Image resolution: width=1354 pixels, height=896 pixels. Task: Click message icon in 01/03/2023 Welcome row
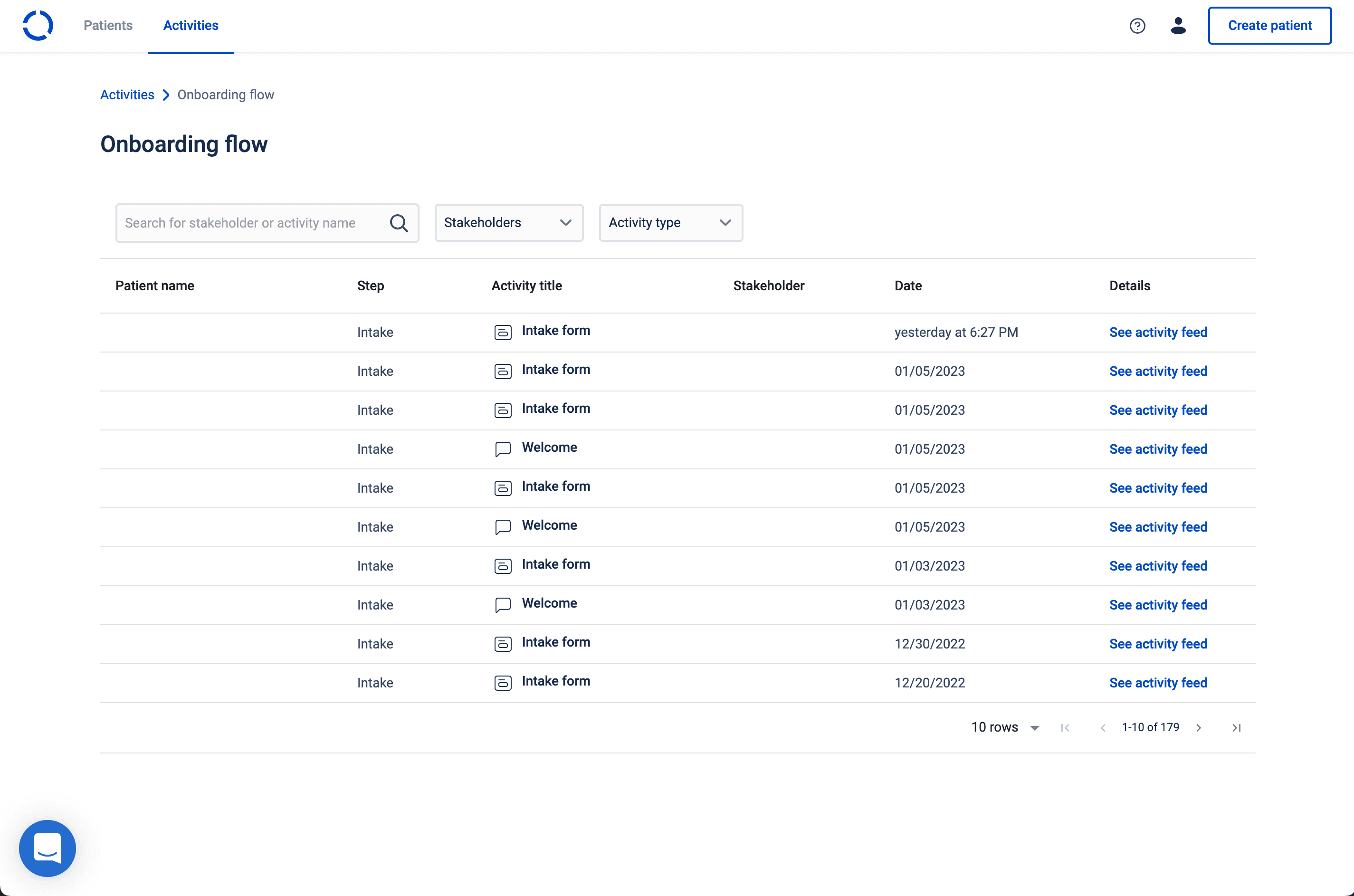click(x=503, y=605)
